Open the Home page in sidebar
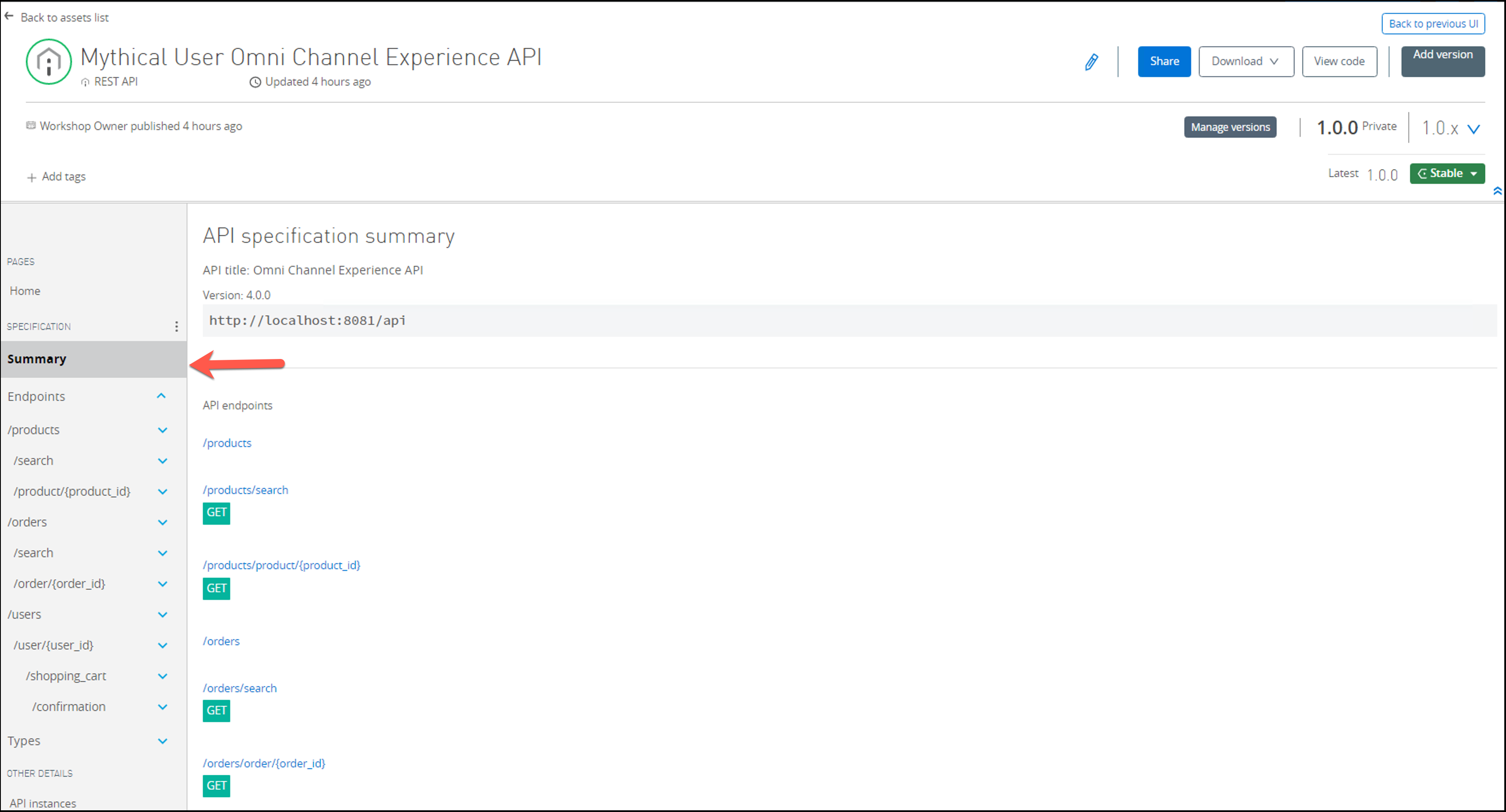 25,291
